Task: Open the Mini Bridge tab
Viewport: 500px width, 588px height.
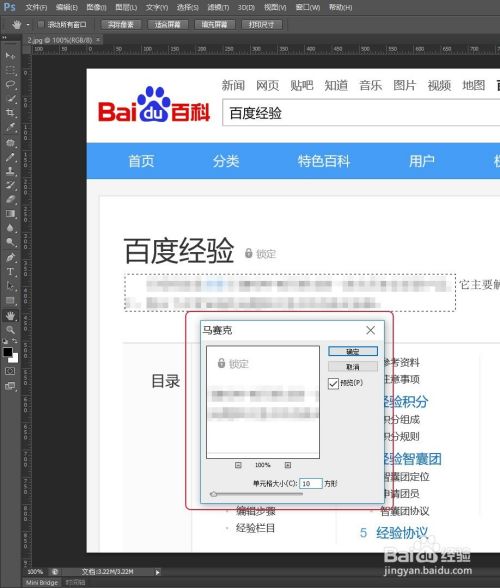Action: 42,582
